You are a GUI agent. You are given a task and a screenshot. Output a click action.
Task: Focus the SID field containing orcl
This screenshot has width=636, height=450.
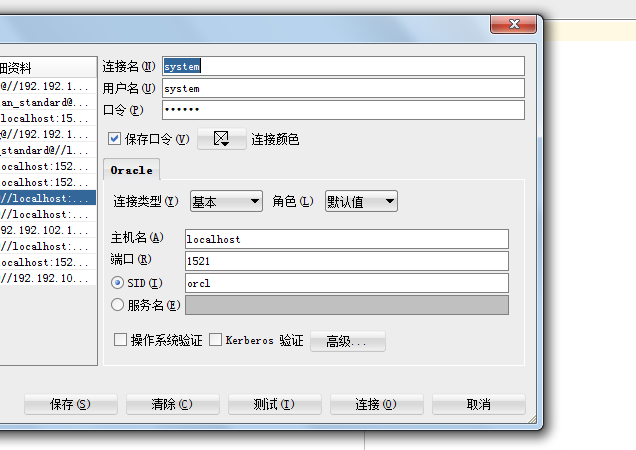347,283
